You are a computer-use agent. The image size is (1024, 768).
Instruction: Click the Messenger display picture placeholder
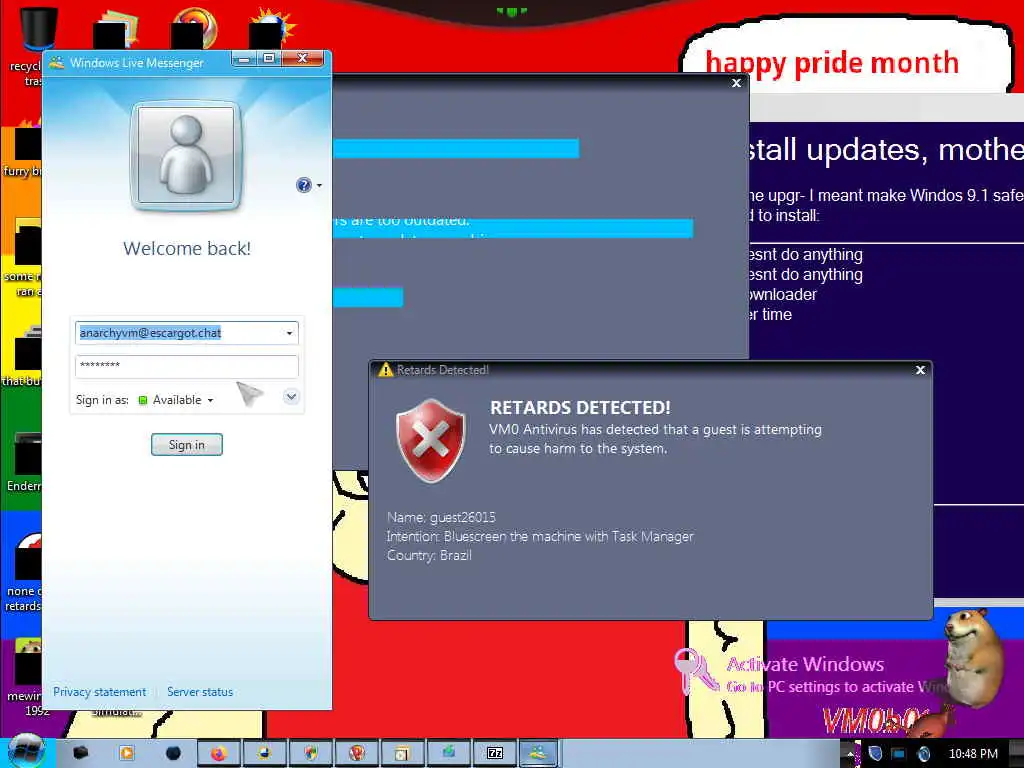click(x=187, y=156)
